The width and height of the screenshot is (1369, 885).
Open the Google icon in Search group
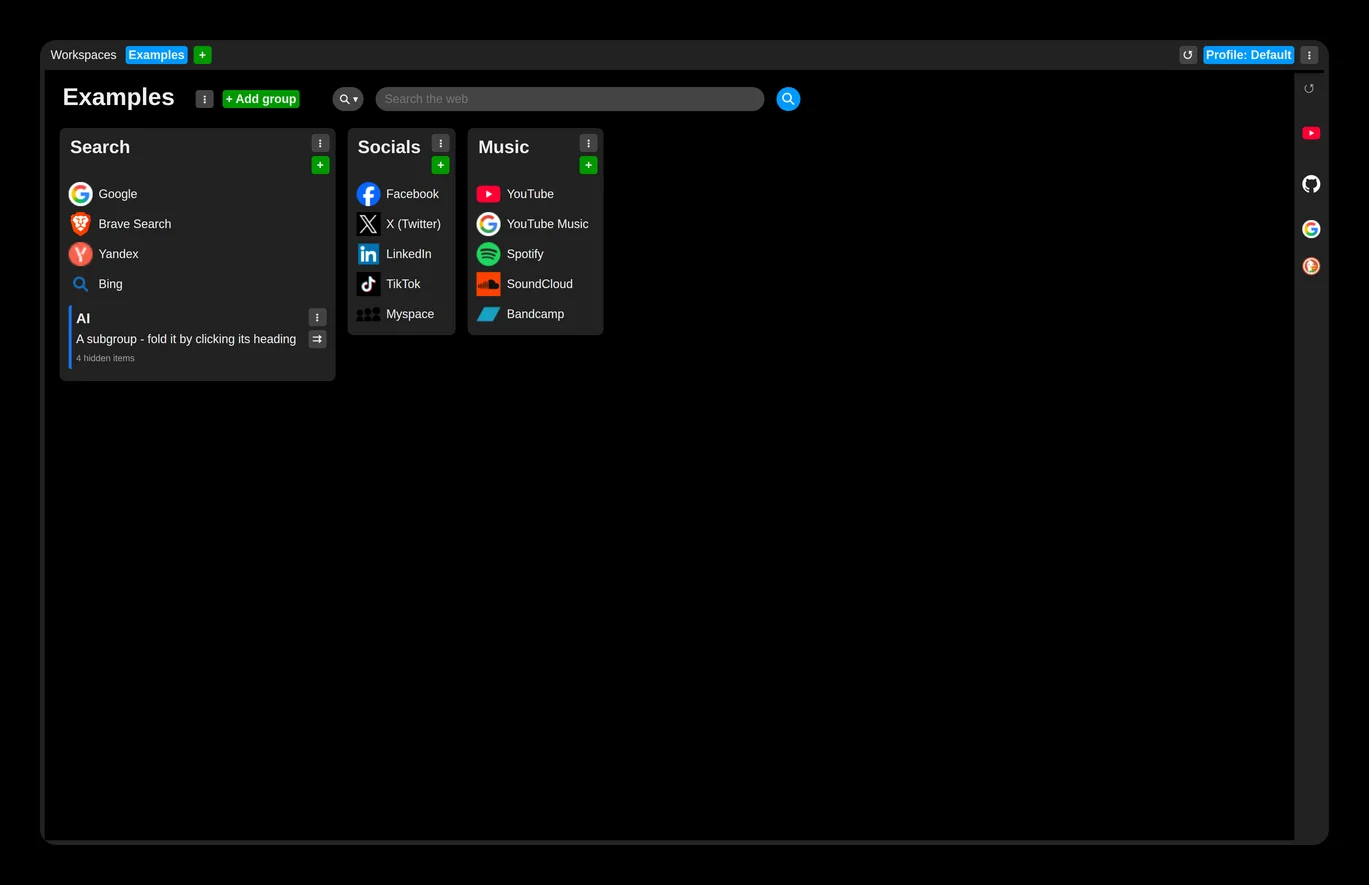(81, 194)
